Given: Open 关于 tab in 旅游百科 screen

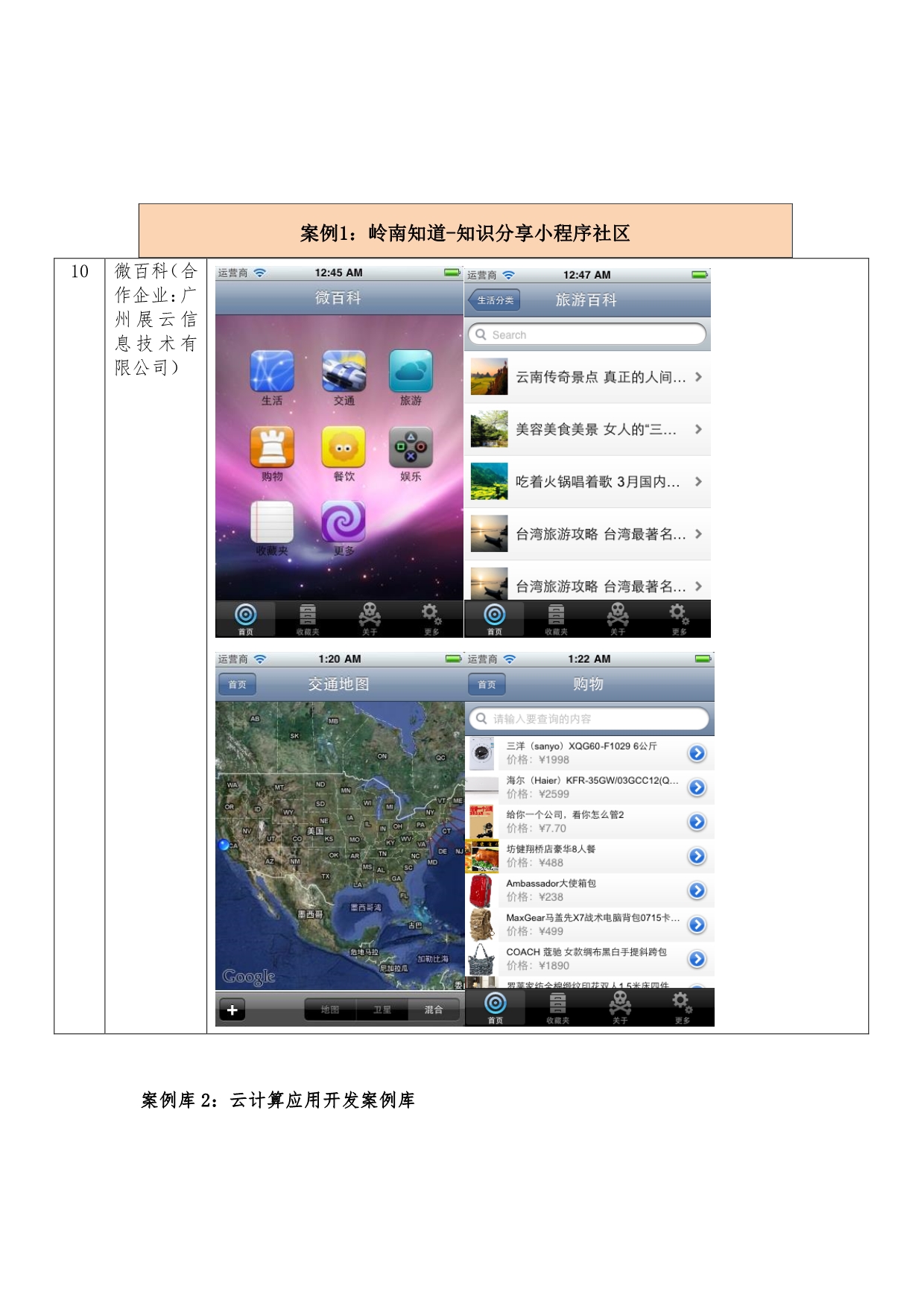Looking at the screenshot, I should click(x=618, y=618).
